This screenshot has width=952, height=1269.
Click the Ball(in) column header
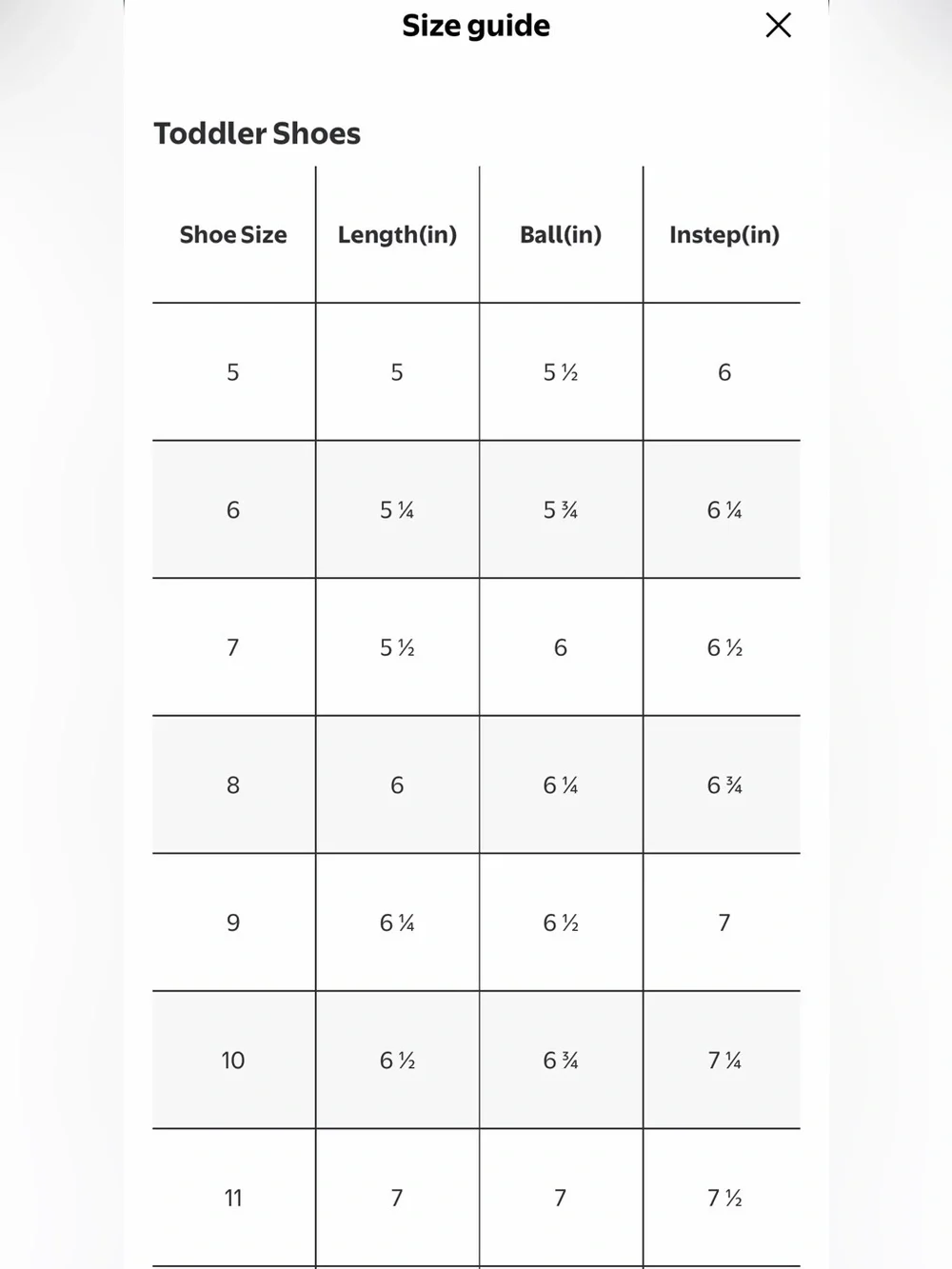[x=561, y=235]
